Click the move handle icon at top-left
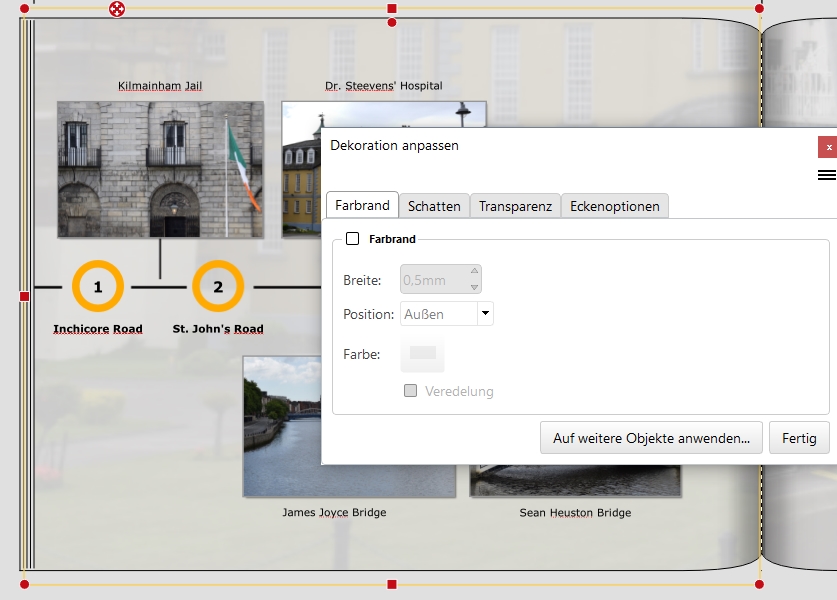Viewport: 837px width, 600px height. tap(117, 9)
